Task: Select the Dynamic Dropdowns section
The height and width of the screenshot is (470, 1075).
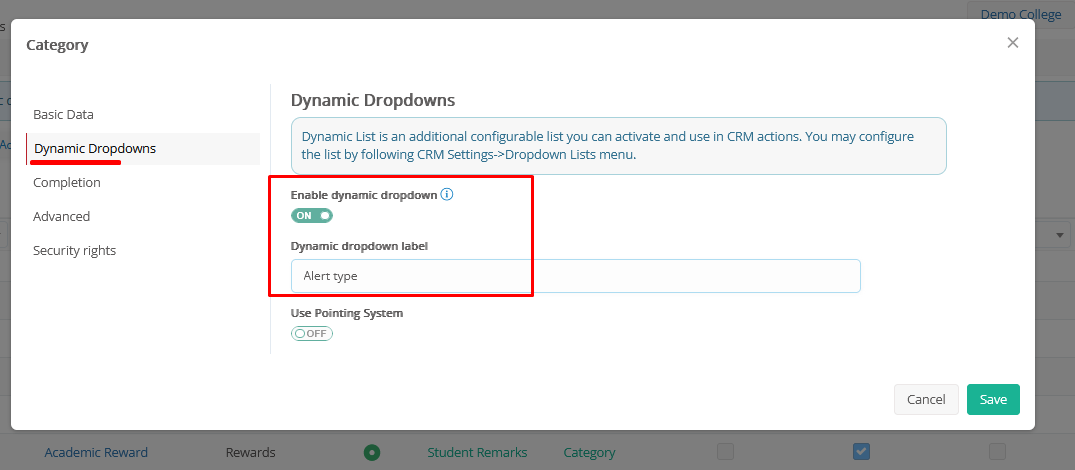Action: click(95, 149)
